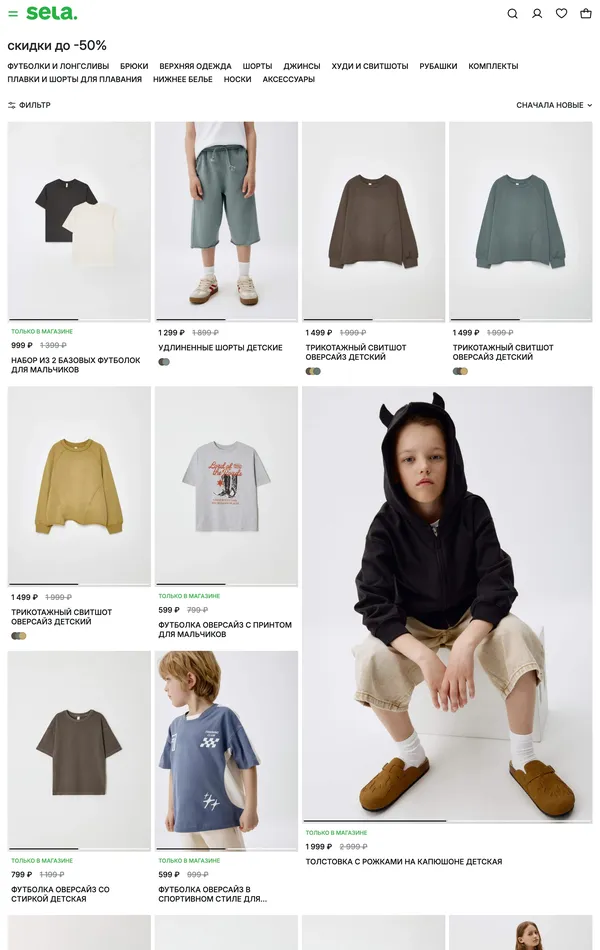The image size is (600, 950).
Task: Select the Джинсы category
Action: pyautogui.click(x=301, y=66)
